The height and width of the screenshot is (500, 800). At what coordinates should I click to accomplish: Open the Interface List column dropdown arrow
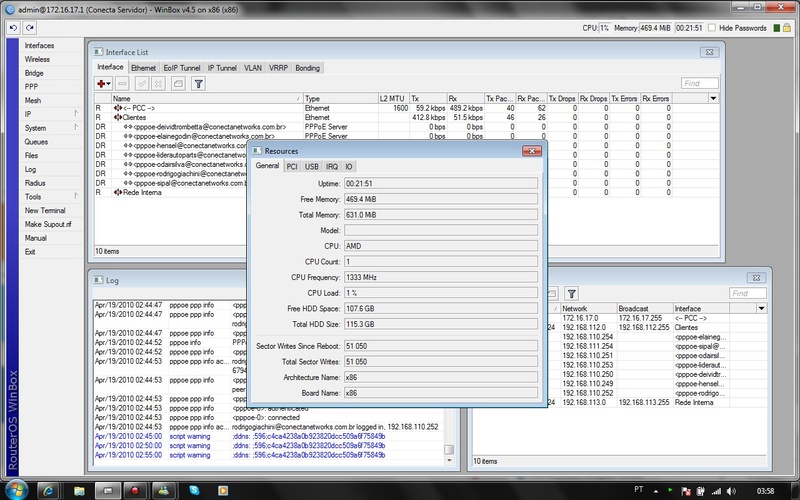click(x=713, y=98)
